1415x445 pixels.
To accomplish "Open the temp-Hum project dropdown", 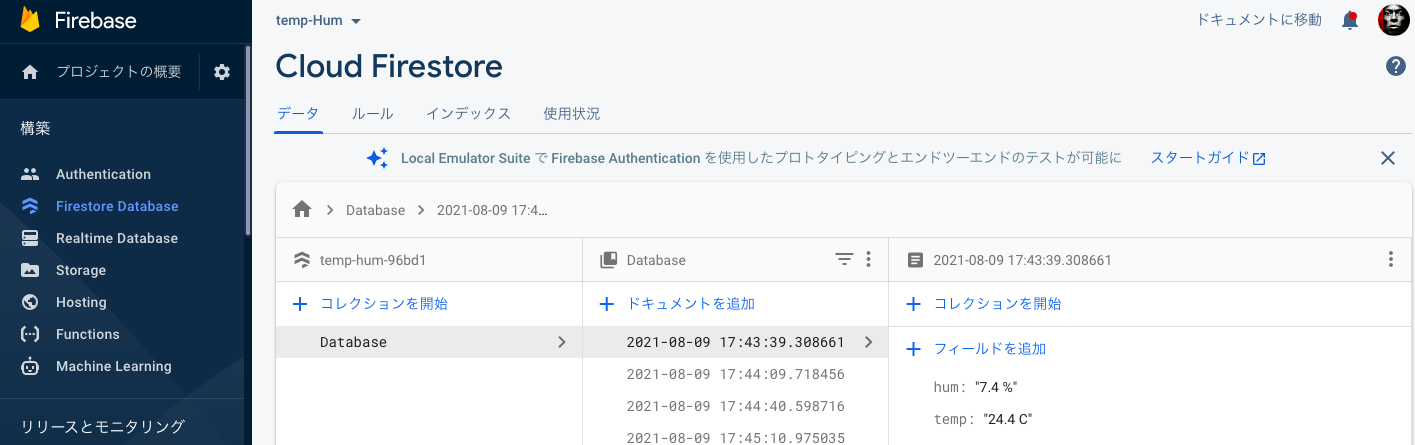I will (318, 20).
